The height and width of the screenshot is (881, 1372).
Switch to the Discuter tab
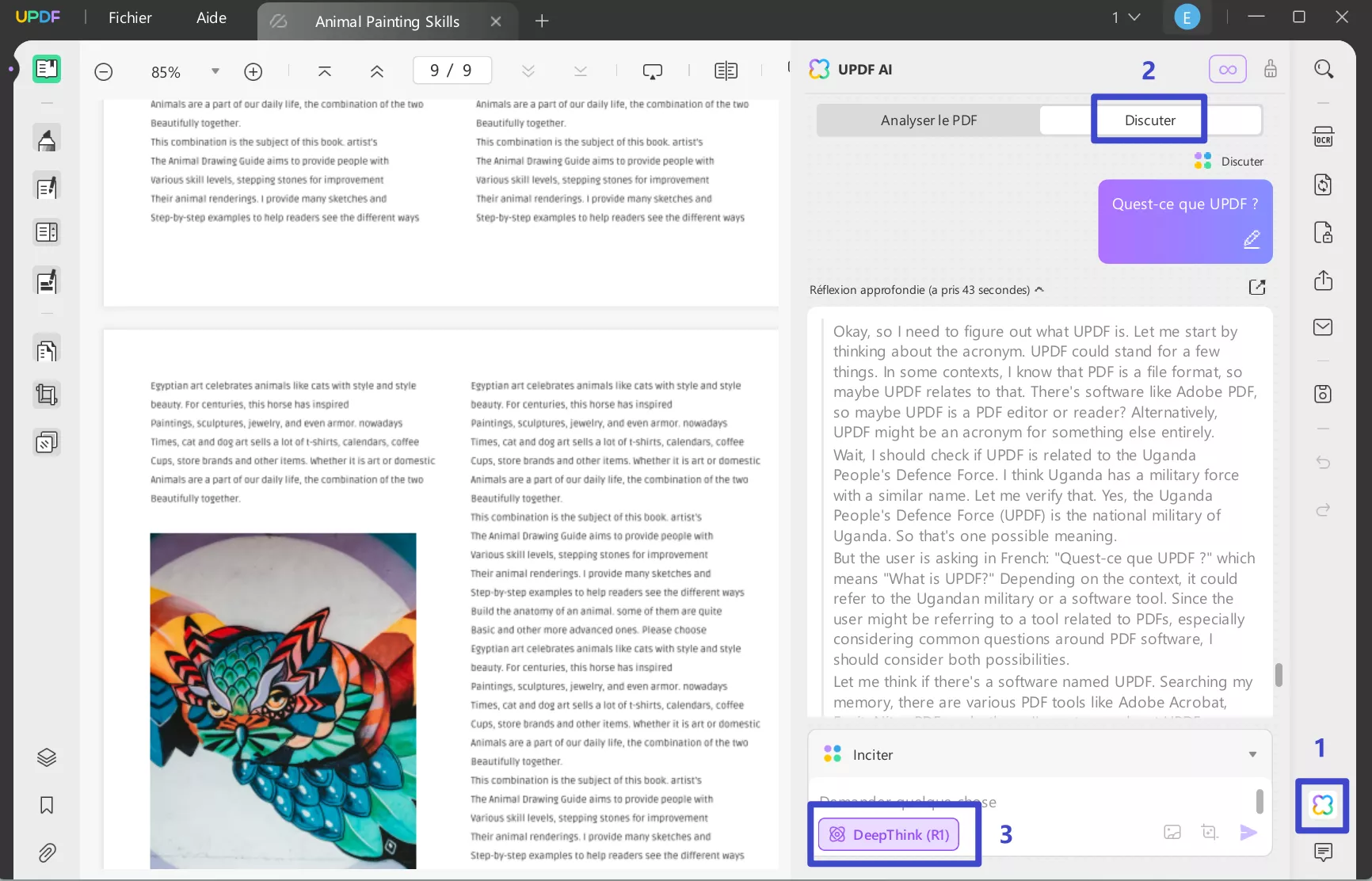(x=1149, y=120)
